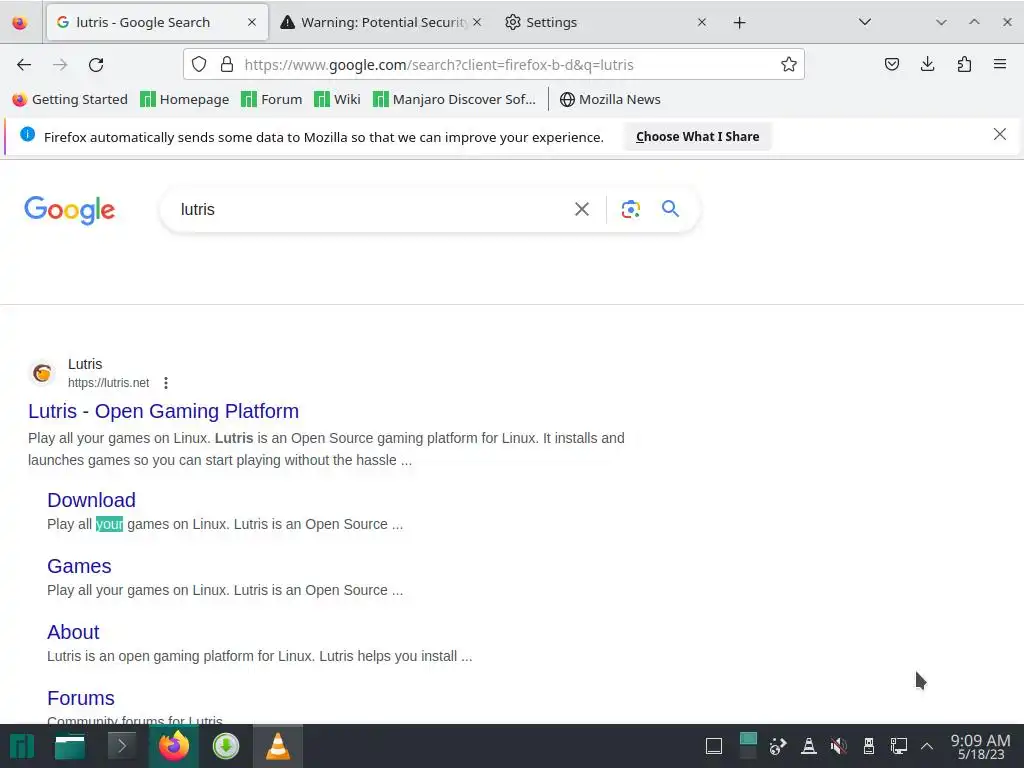Open the Firefox hamburger menu
This screenshot has width=1024, height=768.
pyautogui.click(x=999, y=65)
